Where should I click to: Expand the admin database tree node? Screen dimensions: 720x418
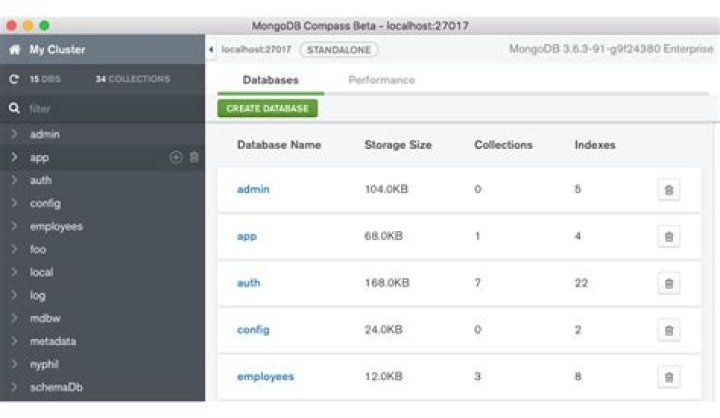click(x=14, y=134)
